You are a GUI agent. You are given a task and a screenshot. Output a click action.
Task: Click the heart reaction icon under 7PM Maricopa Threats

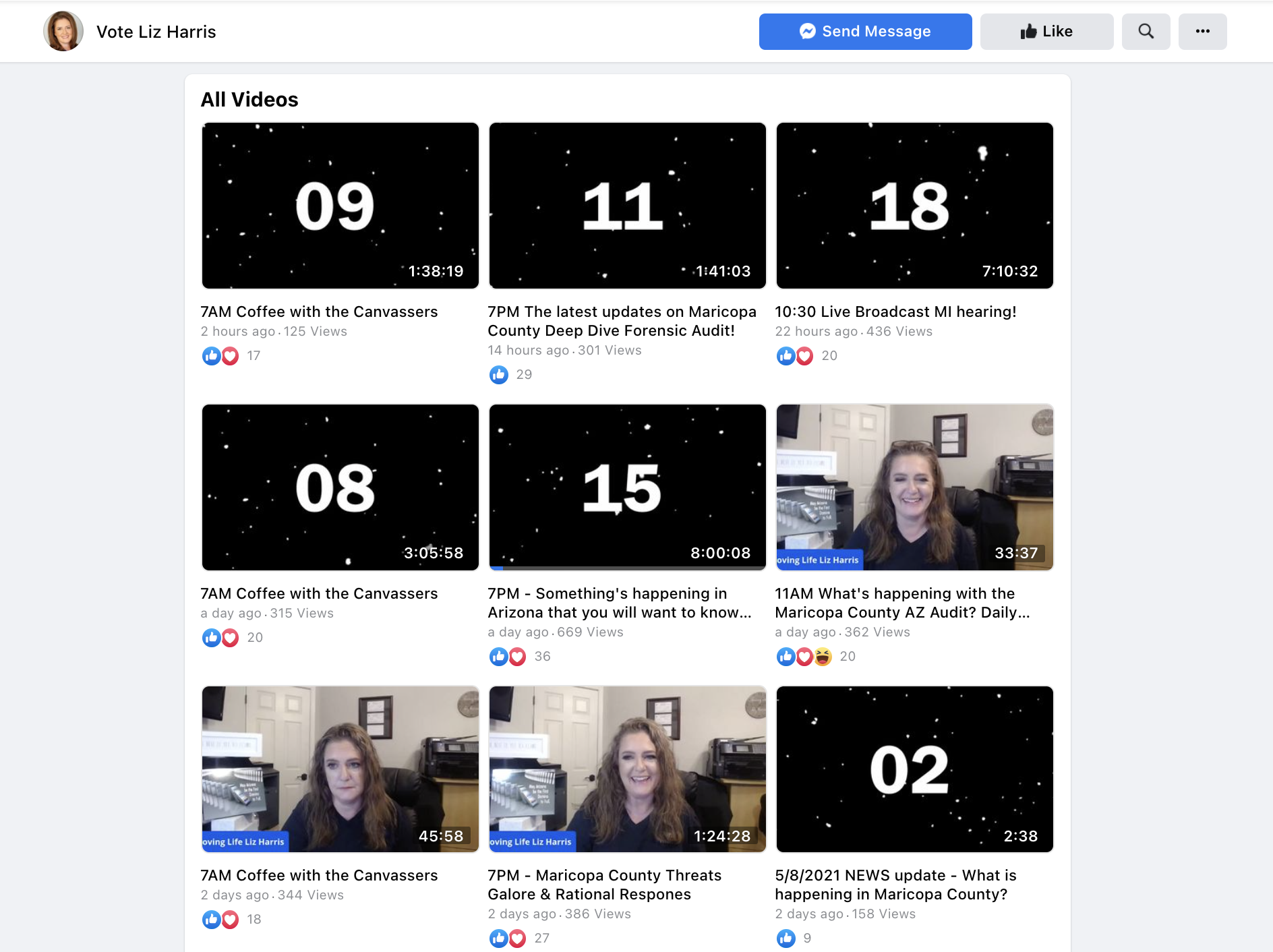(517, 939)
